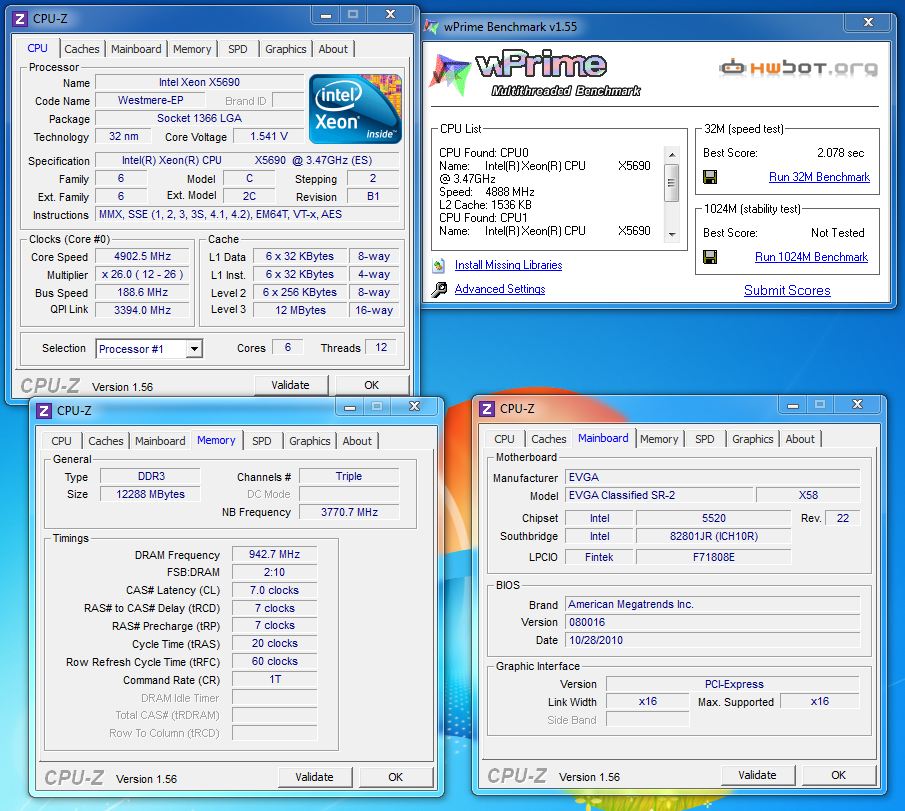The height and width of the screenshot is (811, 905).
Task: Select About tab in the Mainboard CPU-Z window
Action: 800,439
